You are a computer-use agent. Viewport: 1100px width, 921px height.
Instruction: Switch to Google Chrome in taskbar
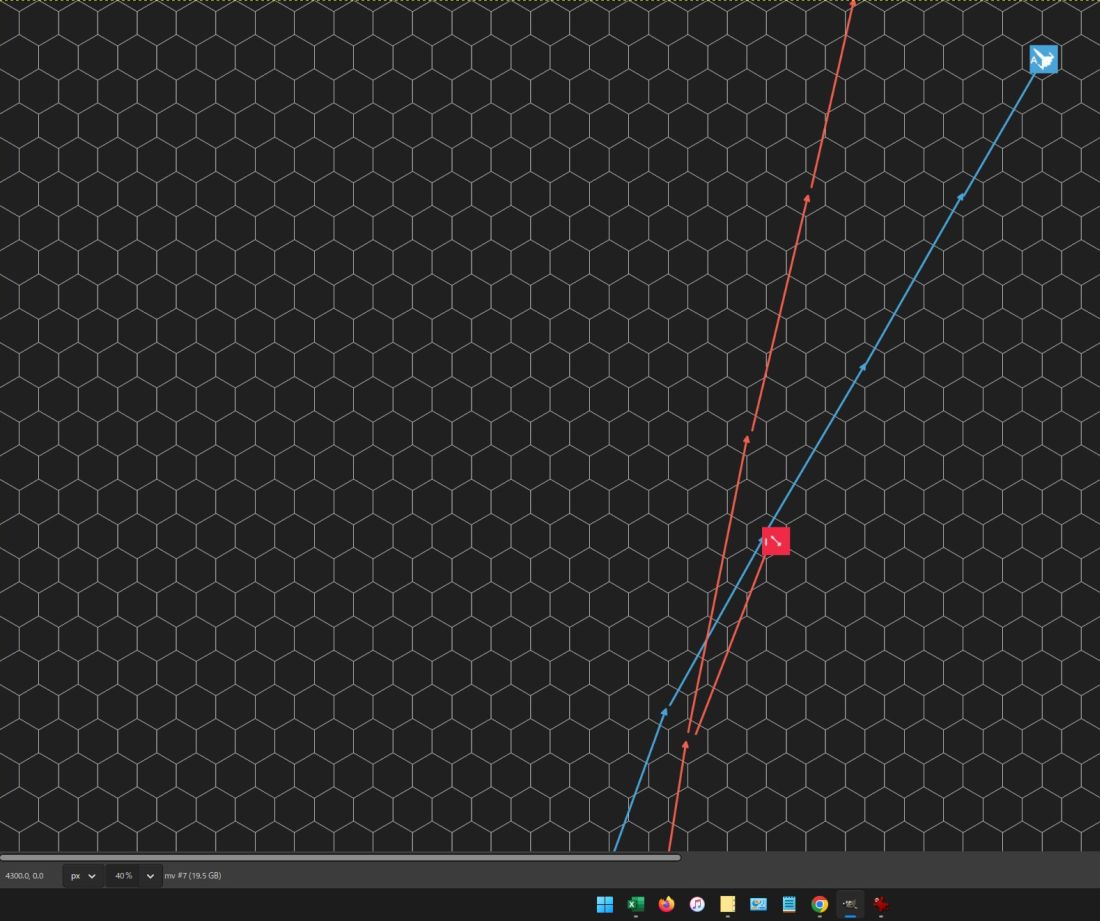click(x=820, y=904)
